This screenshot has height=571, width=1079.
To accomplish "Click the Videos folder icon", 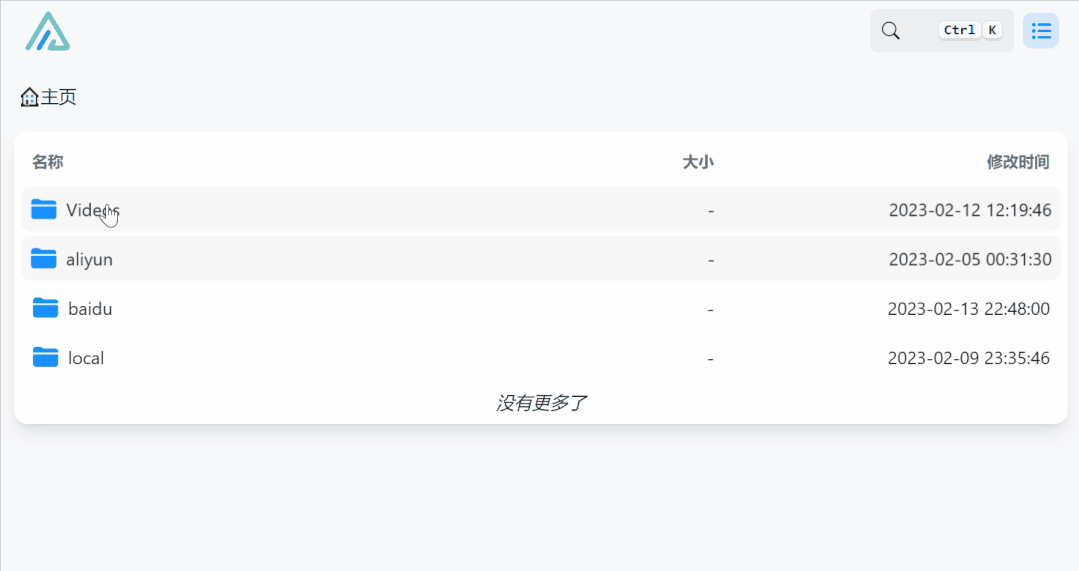I will (44, 209).
